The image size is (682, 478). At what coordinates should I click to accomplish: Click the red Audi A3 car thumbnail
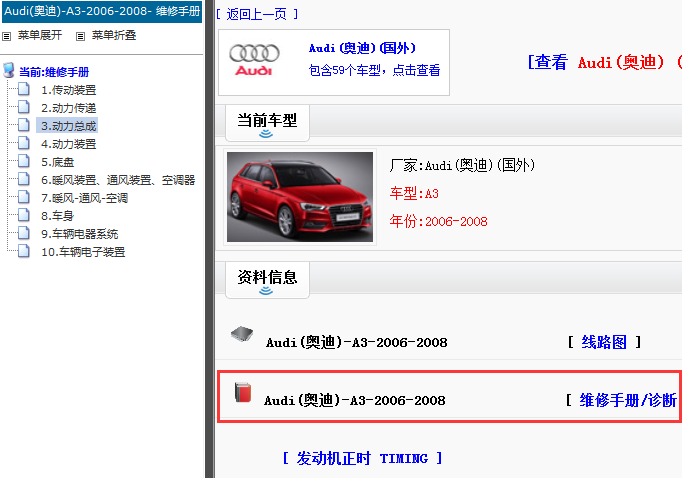pyautogui.click(x=300, y=197)
